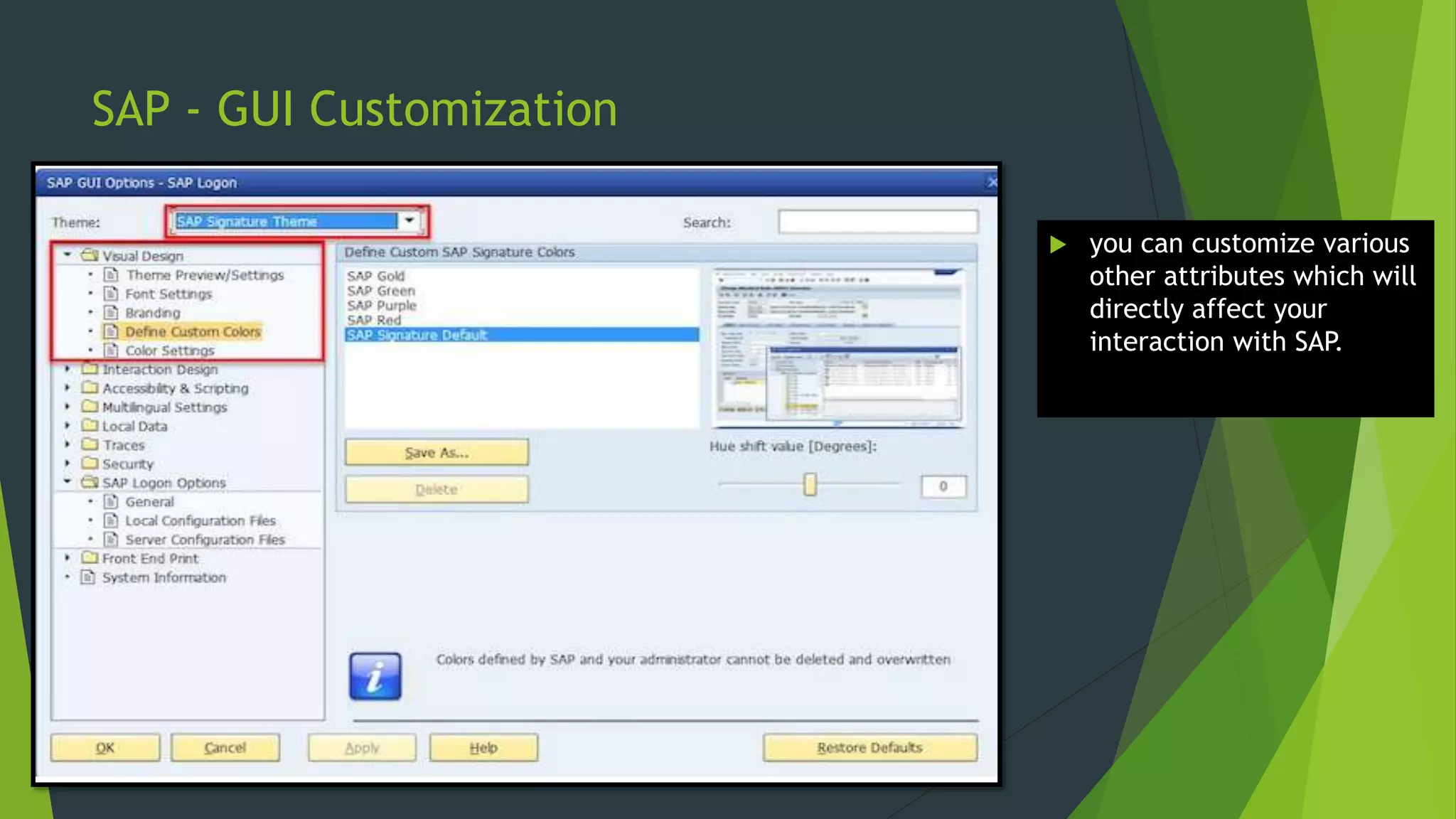Click the Cancel button
Viewport: 1456px width, 819px height.
click(x=225, y=748)
